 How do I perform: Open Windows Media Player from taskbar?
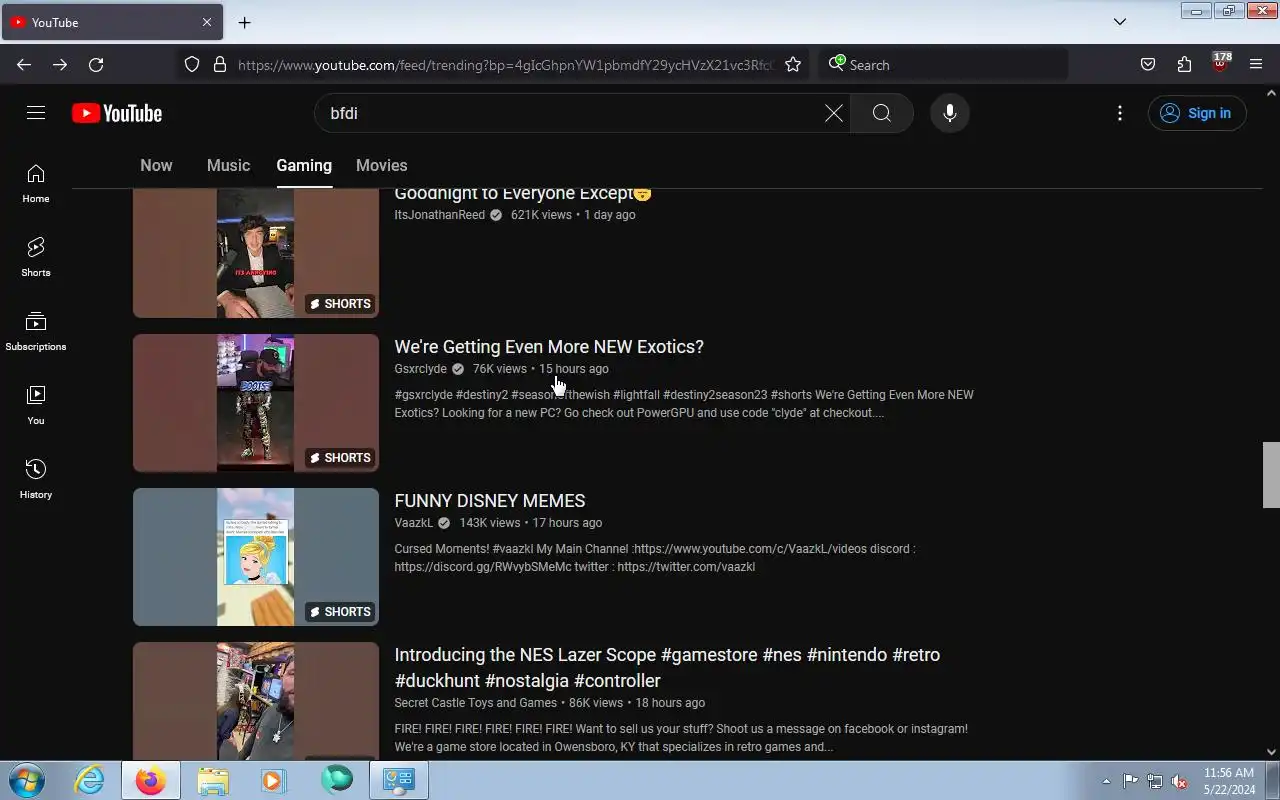click(274, 780)
